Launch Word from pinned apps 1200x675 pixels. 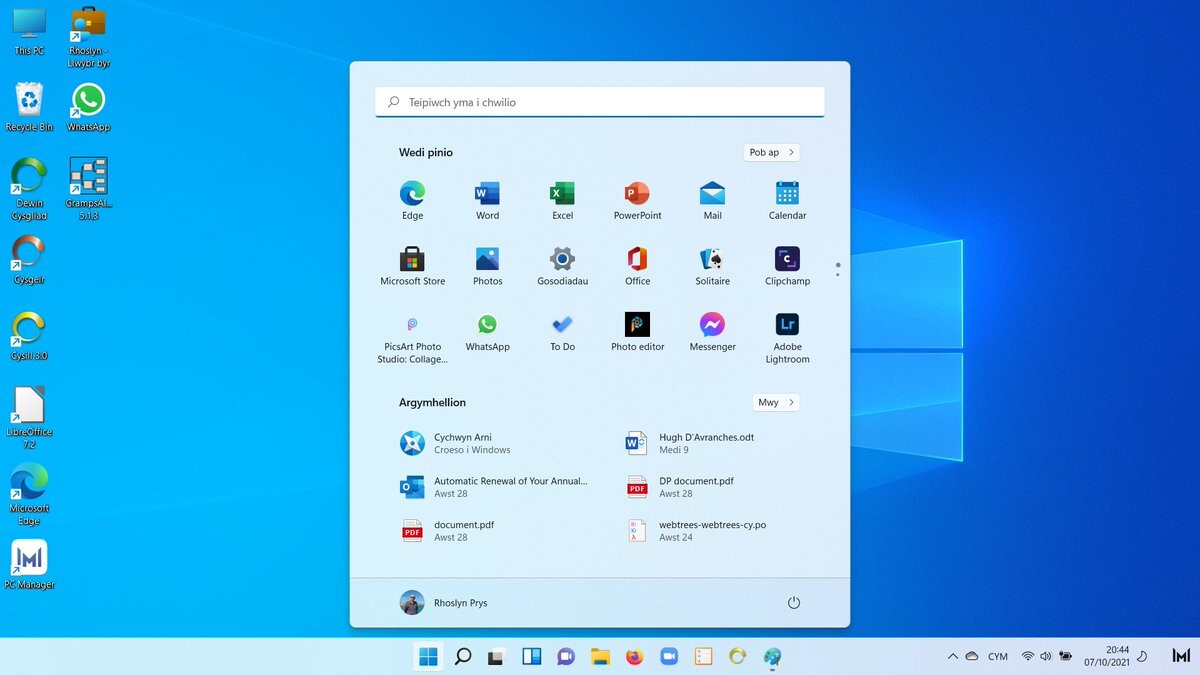click(x=487, y=200)
